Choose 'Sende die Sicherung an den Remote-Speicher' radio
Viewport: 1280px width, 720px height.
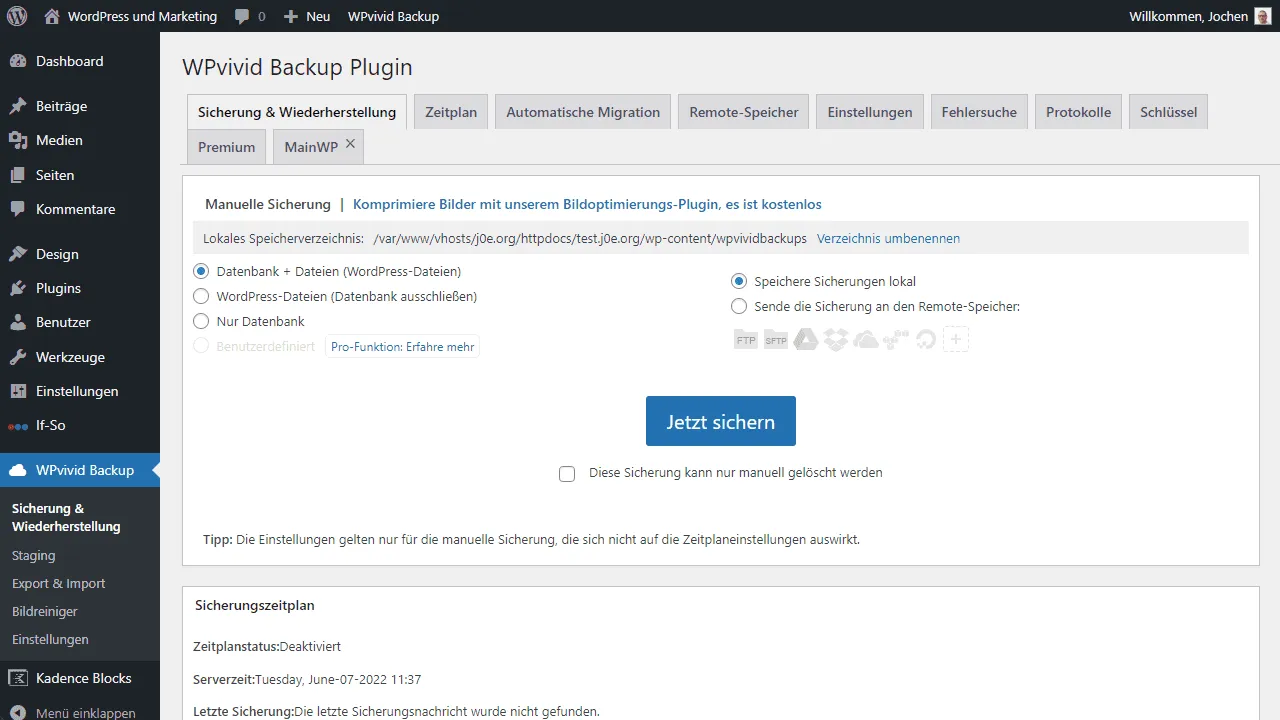point(739,306)
